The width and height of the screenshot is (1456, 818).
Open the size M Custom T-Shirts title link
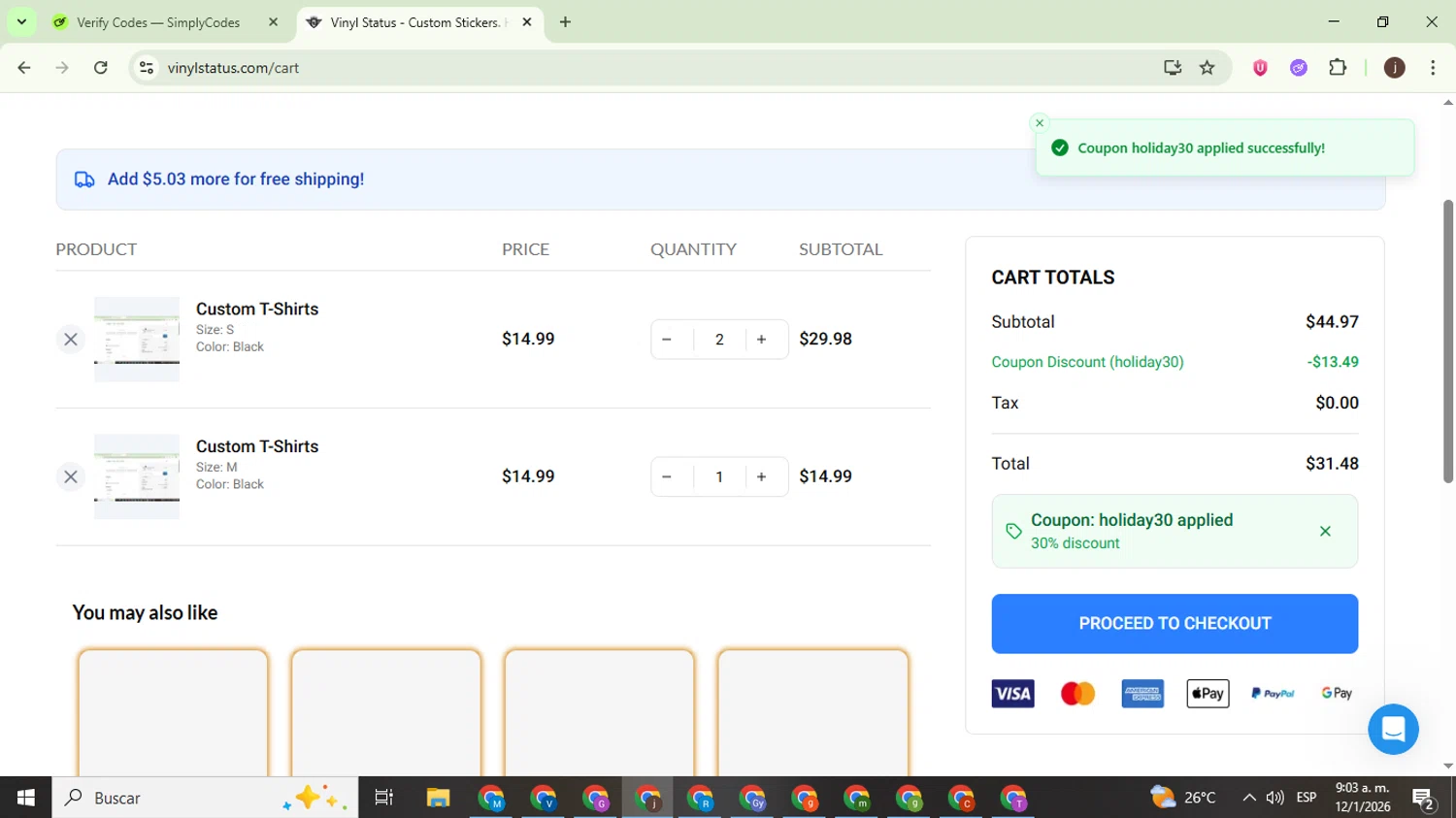point(257,446)
